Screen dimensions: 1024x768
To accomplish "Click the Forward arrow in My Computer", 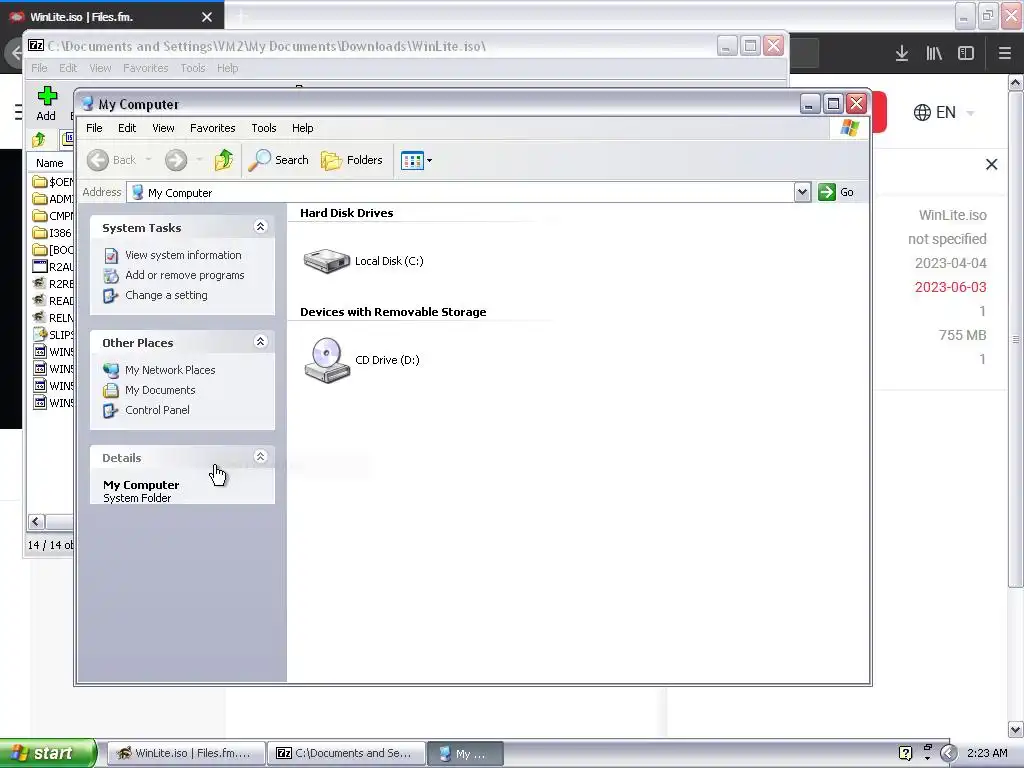I will [x=176, y=160].
